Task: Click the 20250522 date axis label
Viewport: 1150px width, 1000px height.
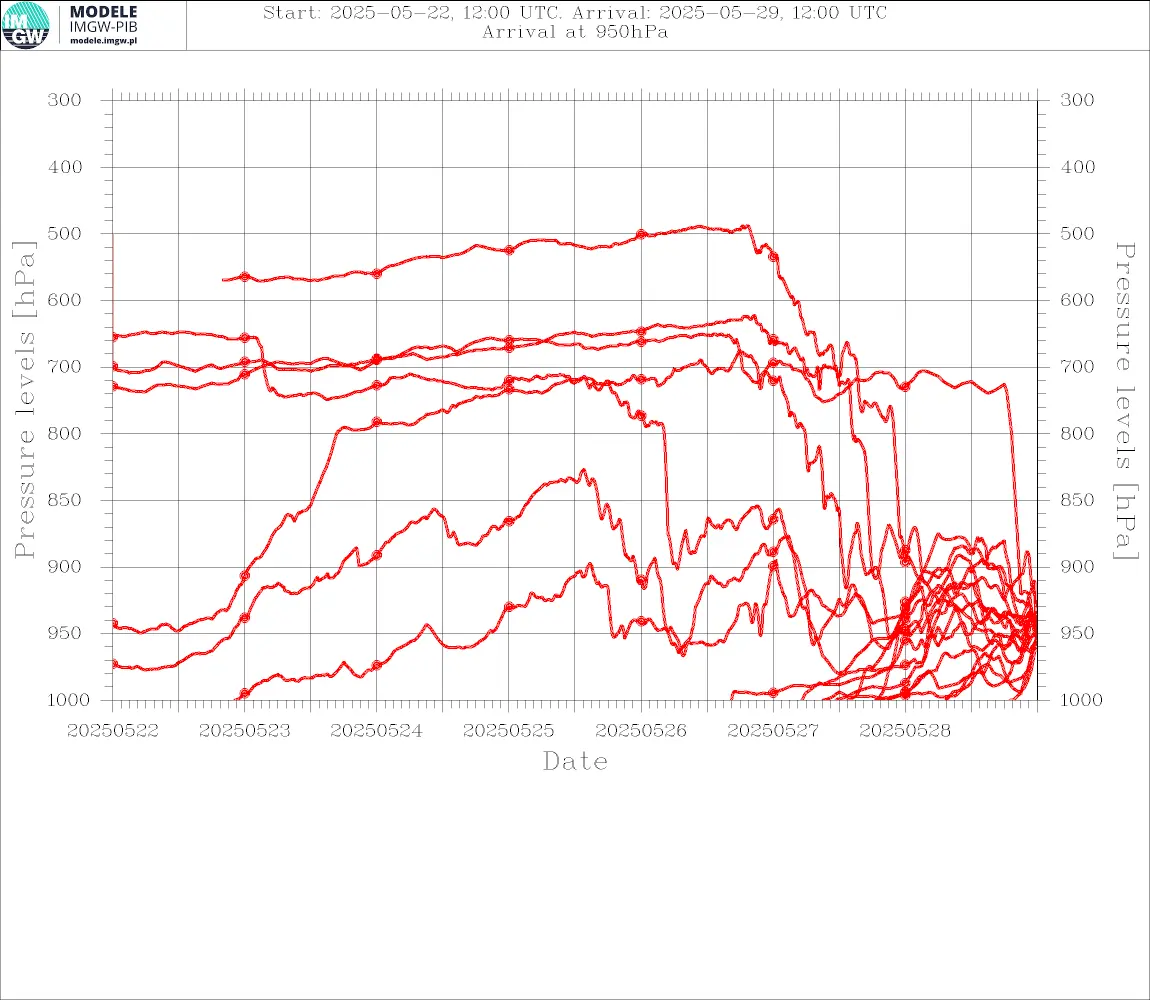Action: tap(113, 731)
